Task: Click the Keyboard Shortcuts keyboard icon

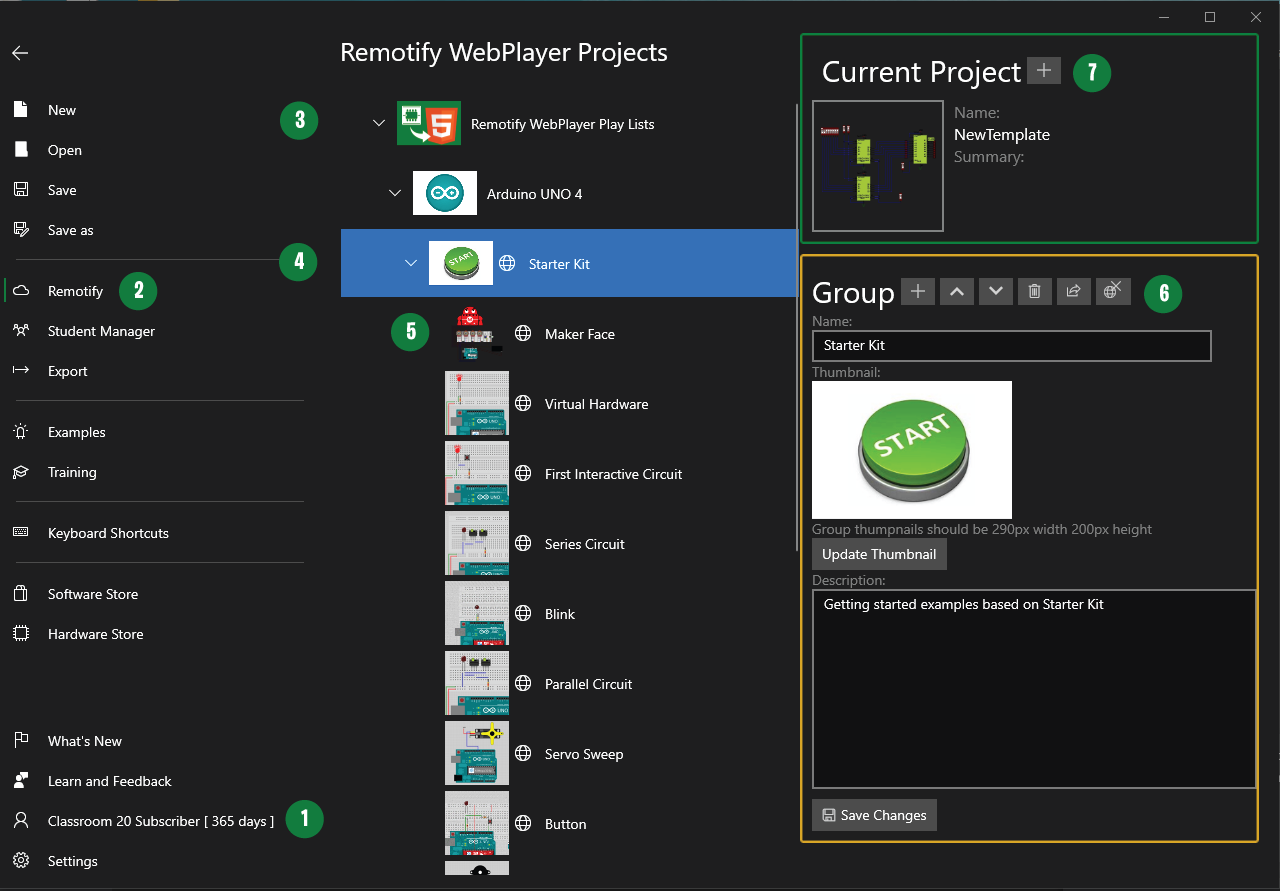Action: click(20, 533)
